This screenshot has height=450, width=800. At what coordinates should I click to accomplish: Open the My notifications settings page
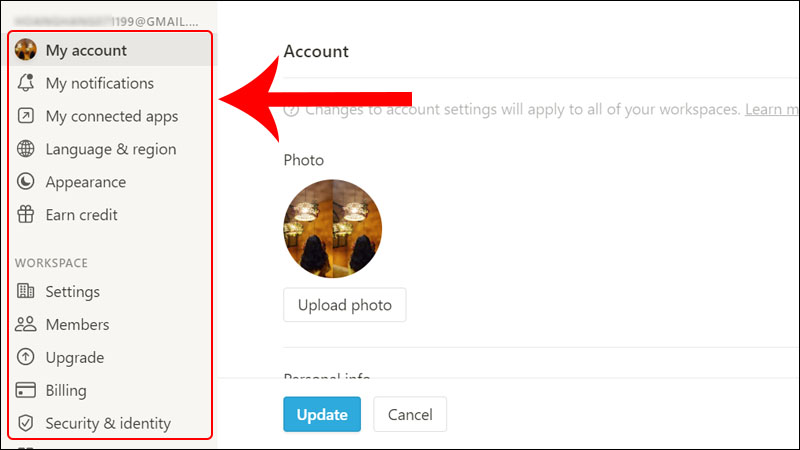99,83
